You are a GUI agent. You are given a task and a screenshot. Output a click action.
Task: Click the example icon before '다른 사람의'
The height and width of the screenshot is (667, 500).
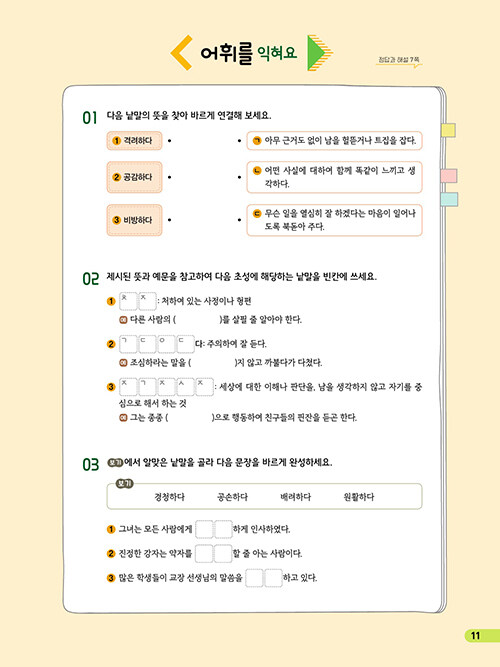coord(123,319)
